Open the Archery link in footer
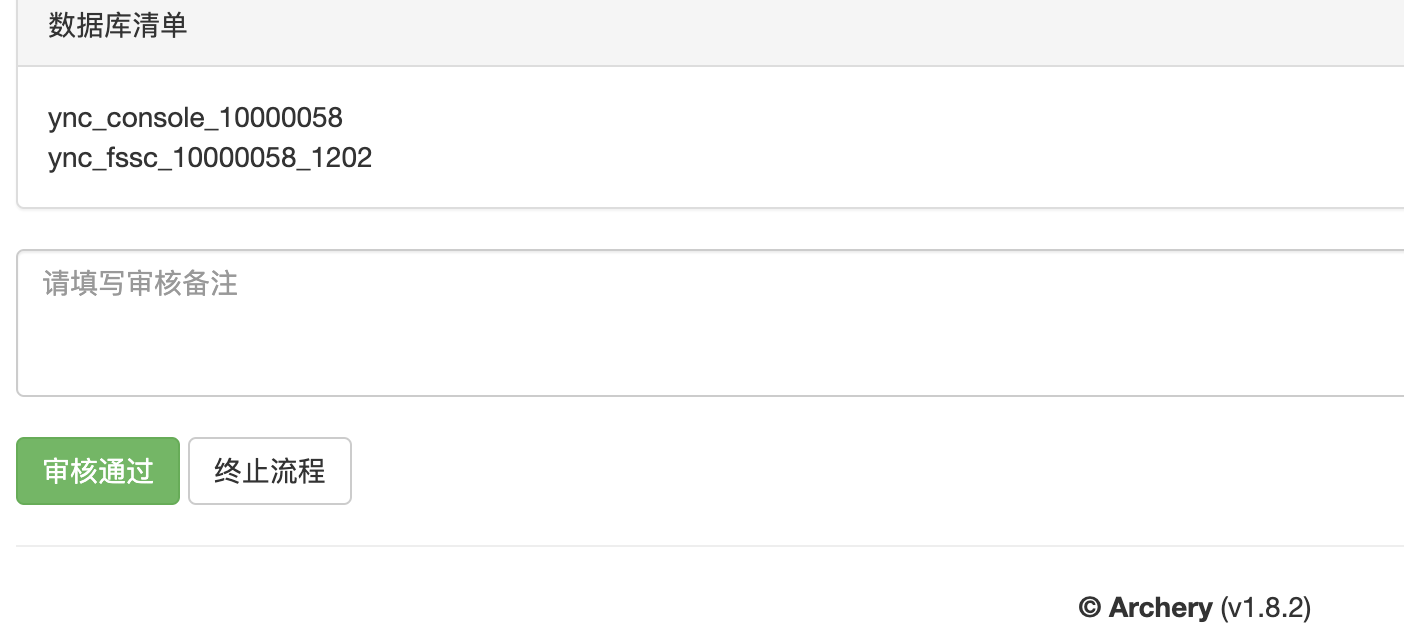 pos(1160,607)
